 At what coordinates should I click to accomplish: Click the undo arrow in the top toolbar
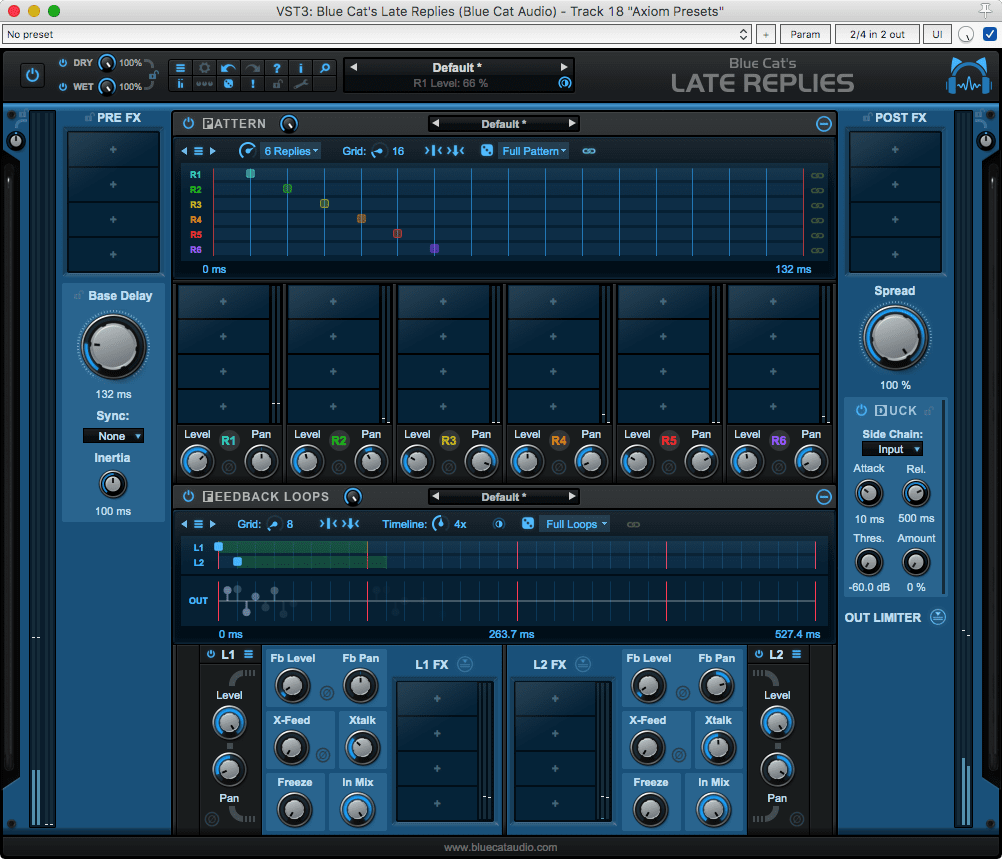(228, 68)
